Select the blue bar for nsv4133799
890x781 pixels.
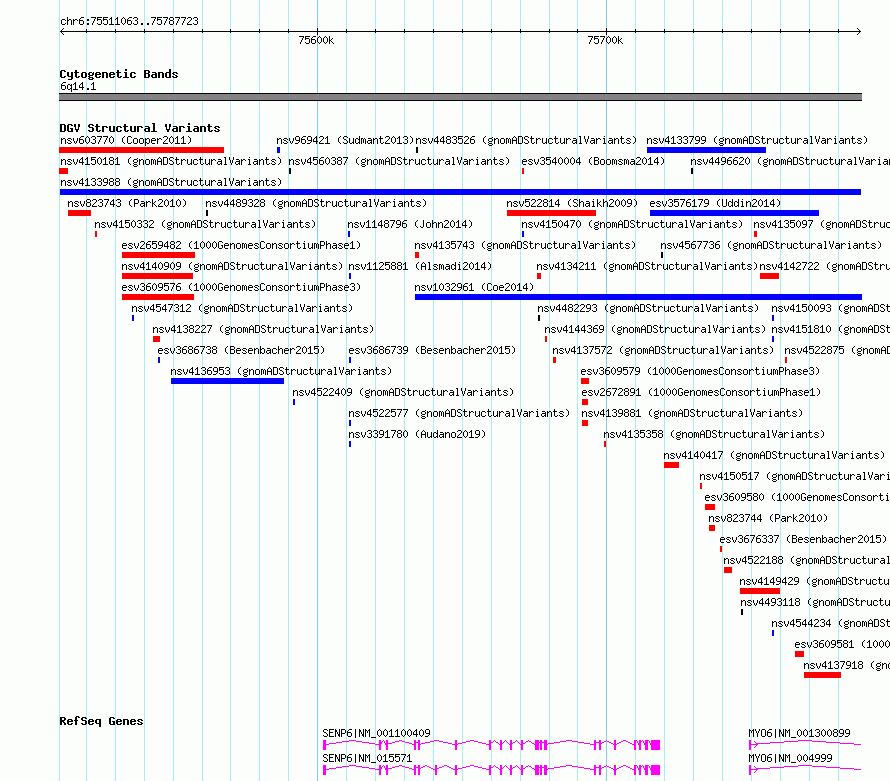(x=706, y=150)
